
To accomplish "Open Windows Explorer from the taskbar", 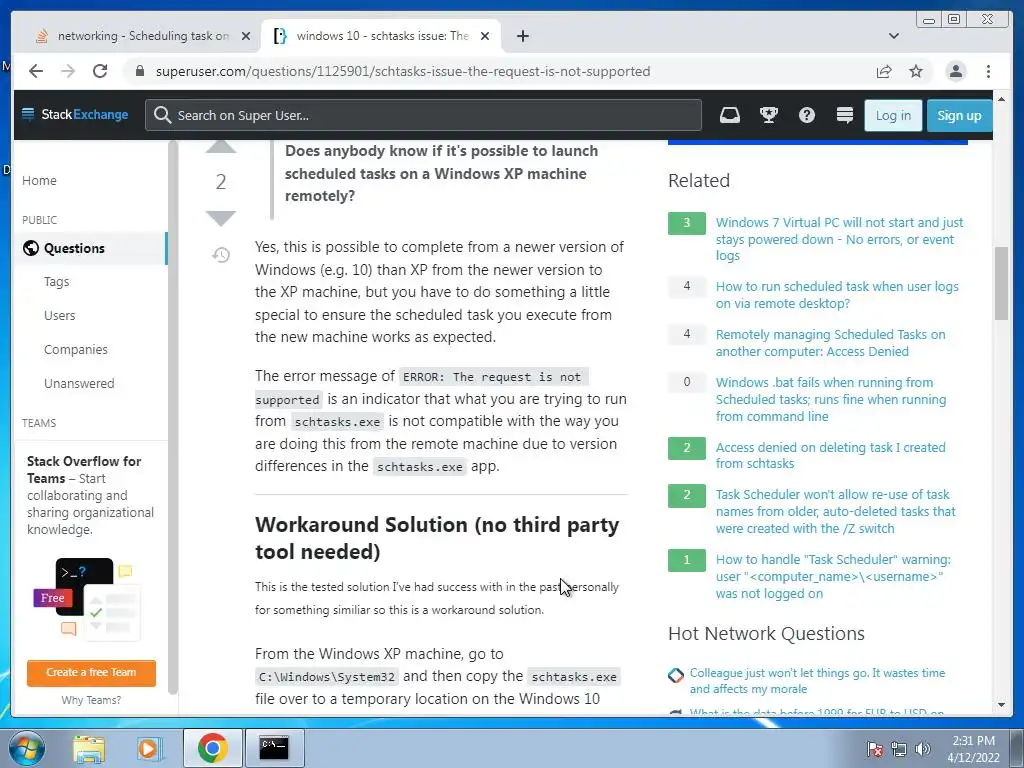I will point(89,749).
